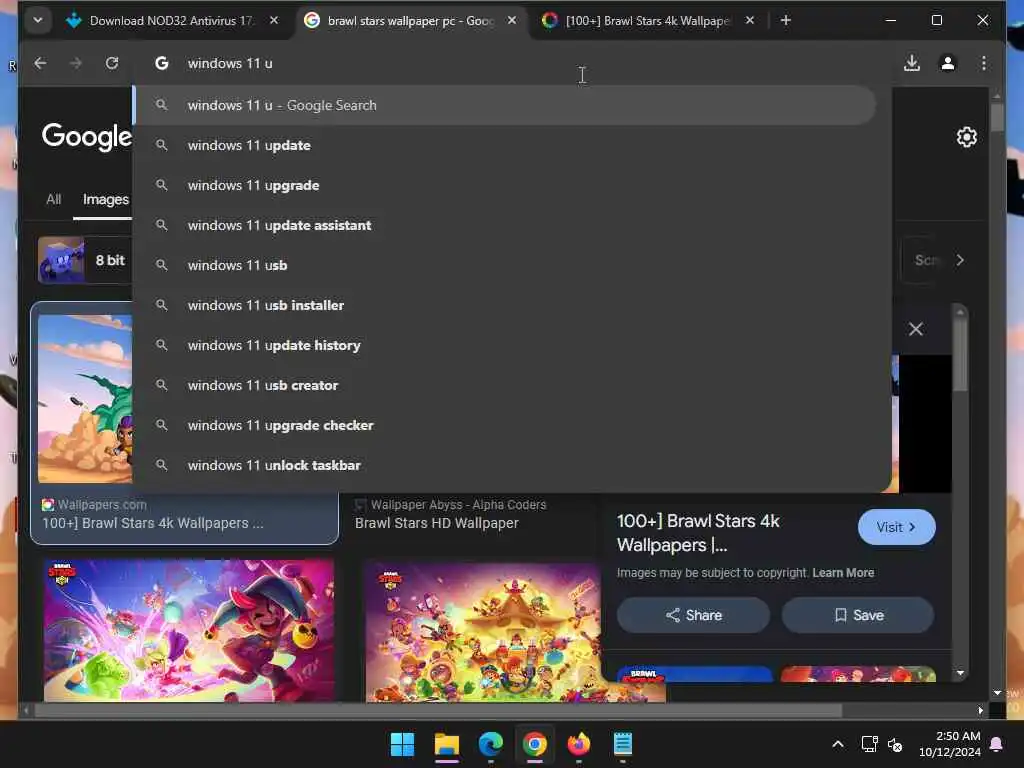Switch to the Images results tab
This screenshot has height=768, width=1024.
[x=105, y=199]
